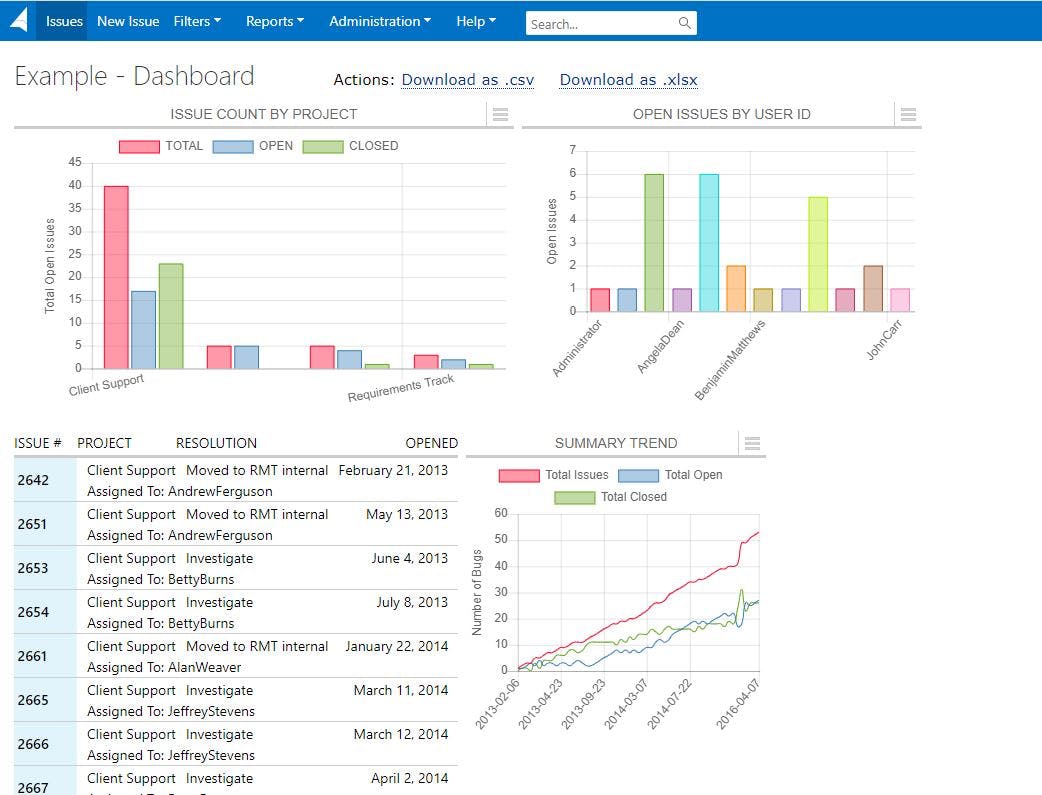Click the yellow-green bar of height five
The height and width of the screenshot is (795, 1042).
(818, 254)
